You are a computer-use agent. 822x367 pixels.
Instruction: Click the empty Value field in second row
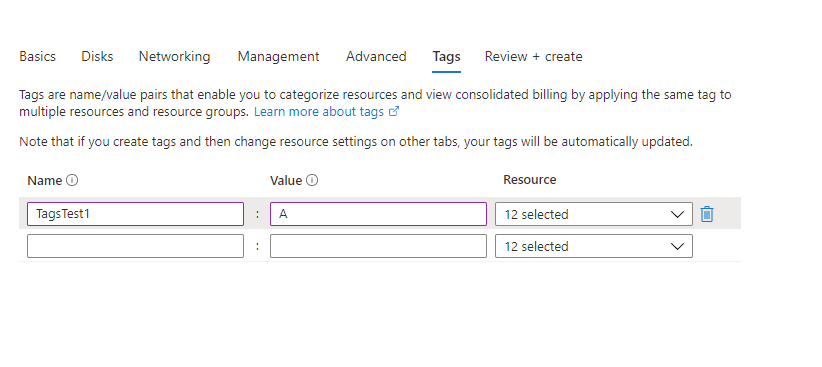click(x=378, y=246)
